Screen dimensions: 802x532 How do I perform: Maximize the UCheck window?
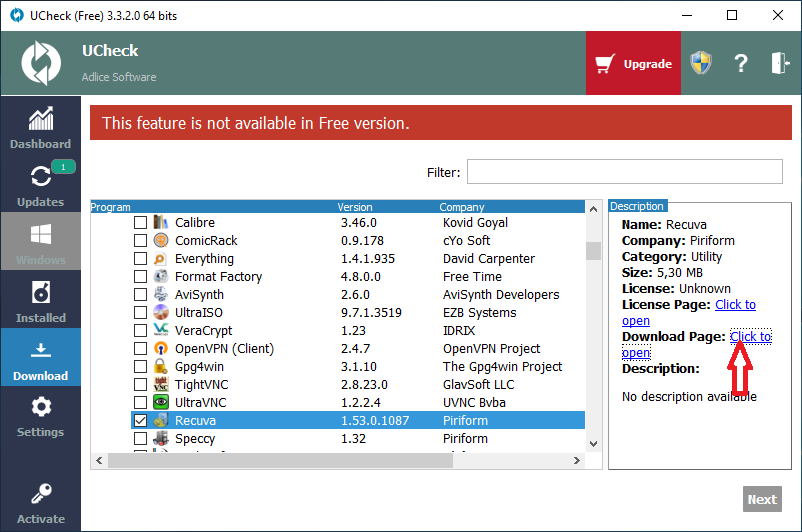coord(732,15)
